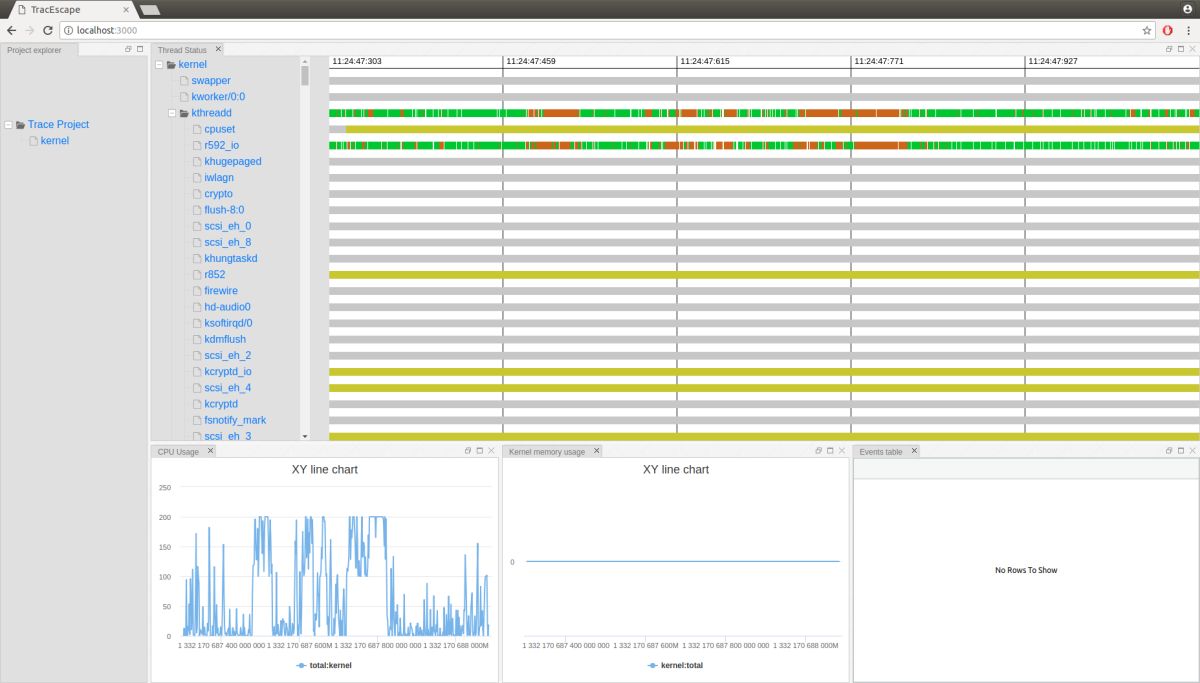Reload the localhost page

(x=49, y=30)
